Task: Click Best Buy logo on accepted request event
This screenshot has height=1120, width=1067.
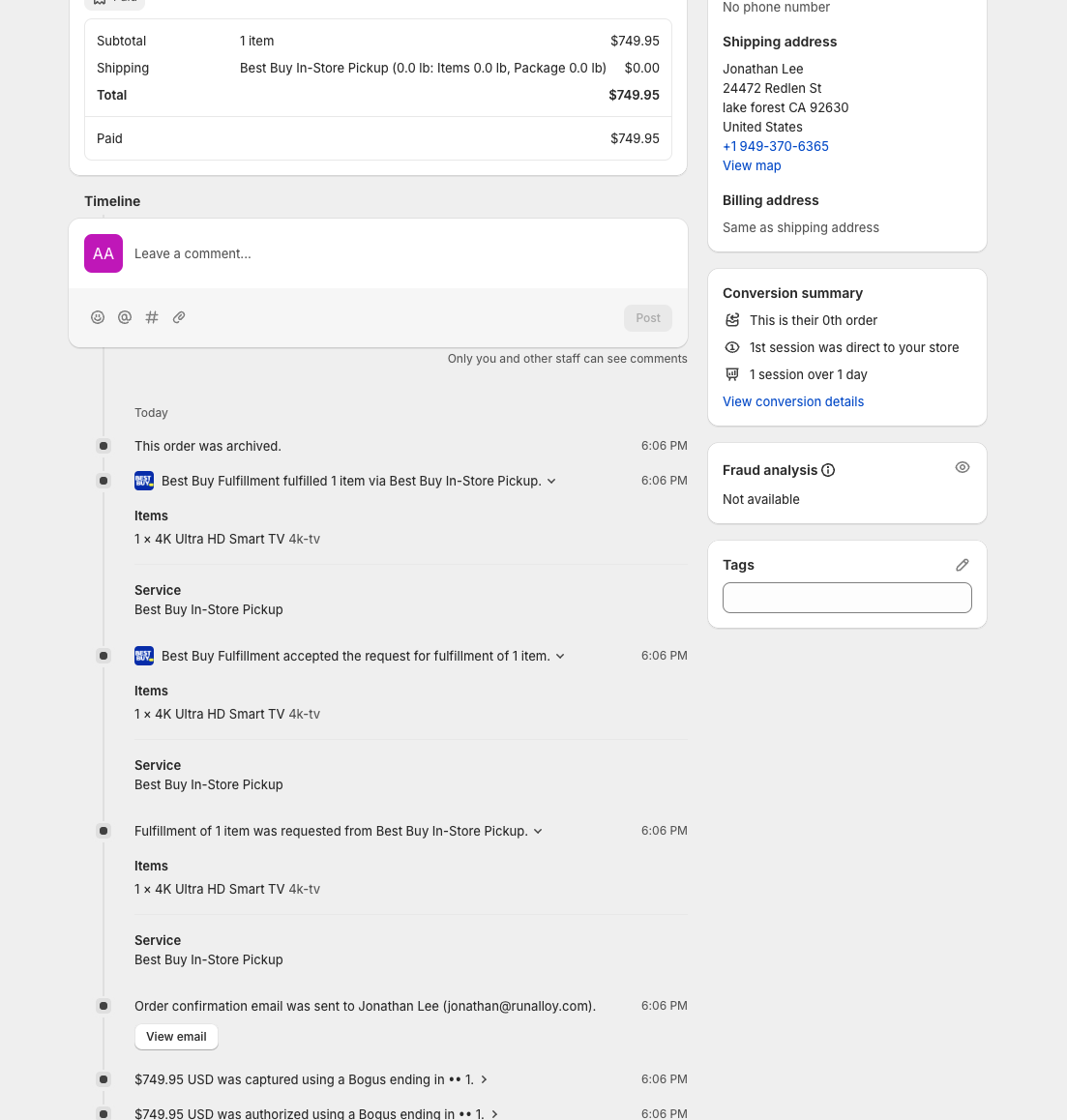Action: tap(144, 656)
